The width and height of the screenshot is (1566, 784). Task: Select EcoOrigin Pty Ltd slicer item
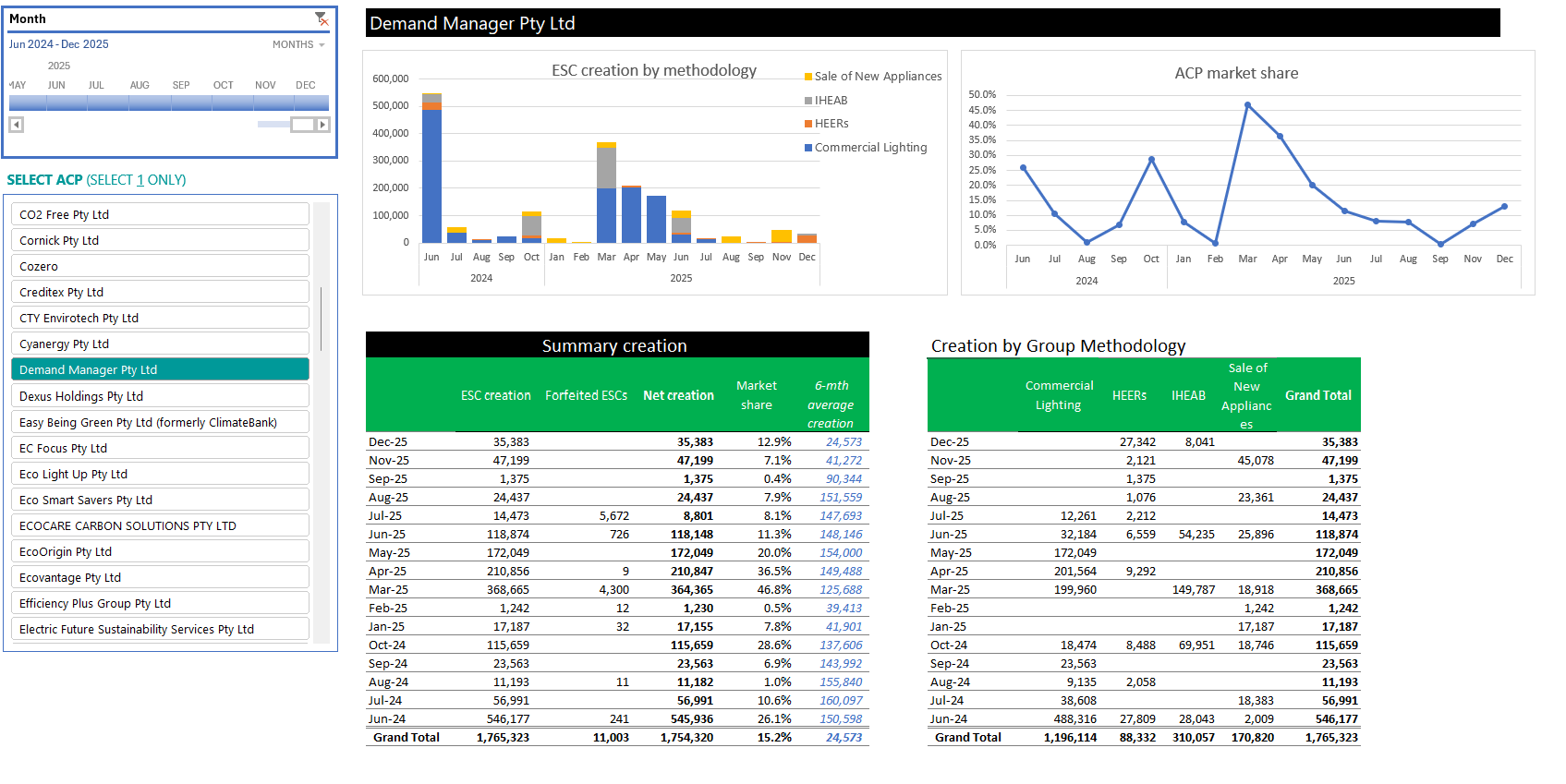[x=160, y=551]
